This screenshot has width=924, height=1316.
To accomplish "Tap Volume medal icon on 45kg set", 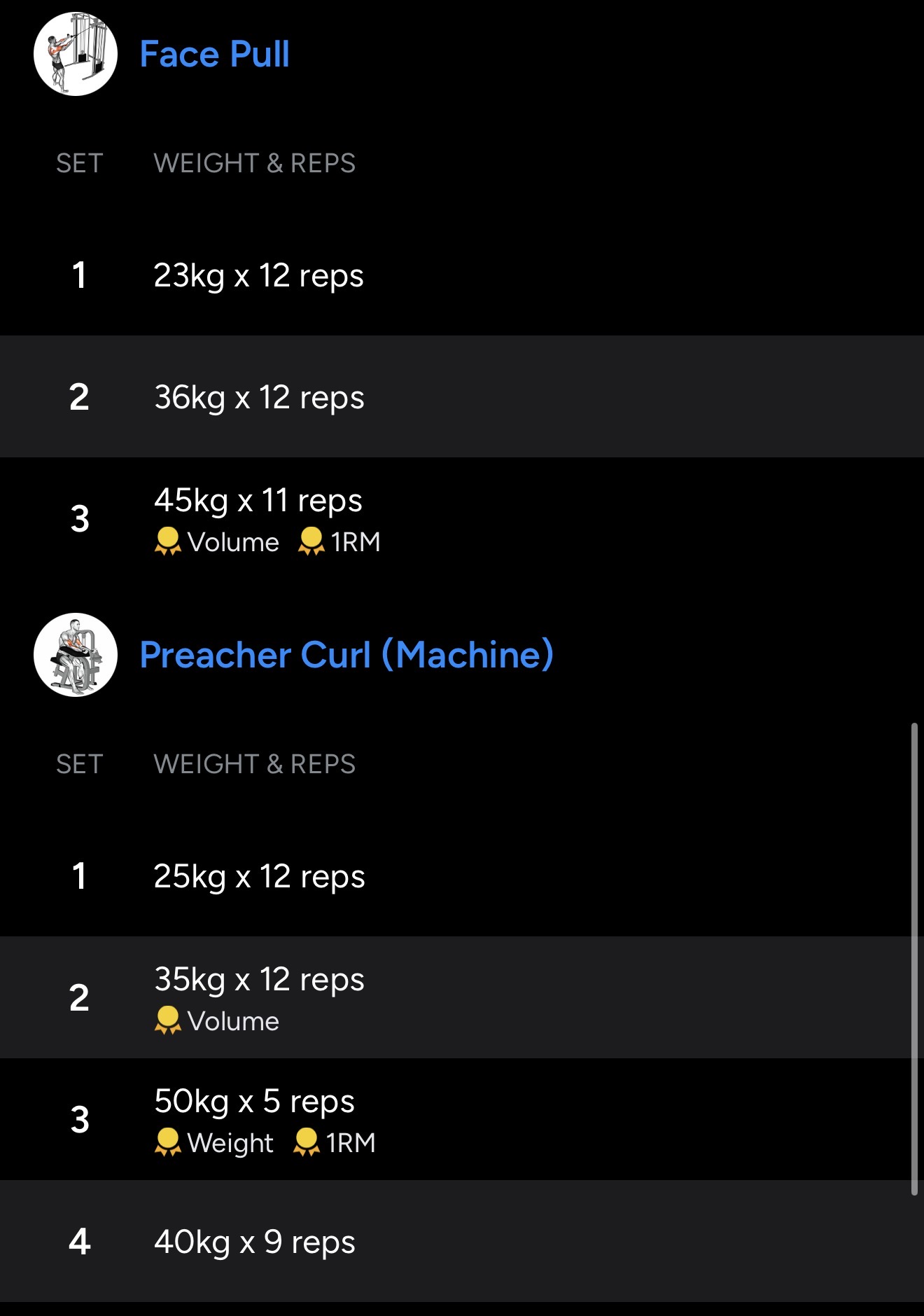I will point(168,541).
